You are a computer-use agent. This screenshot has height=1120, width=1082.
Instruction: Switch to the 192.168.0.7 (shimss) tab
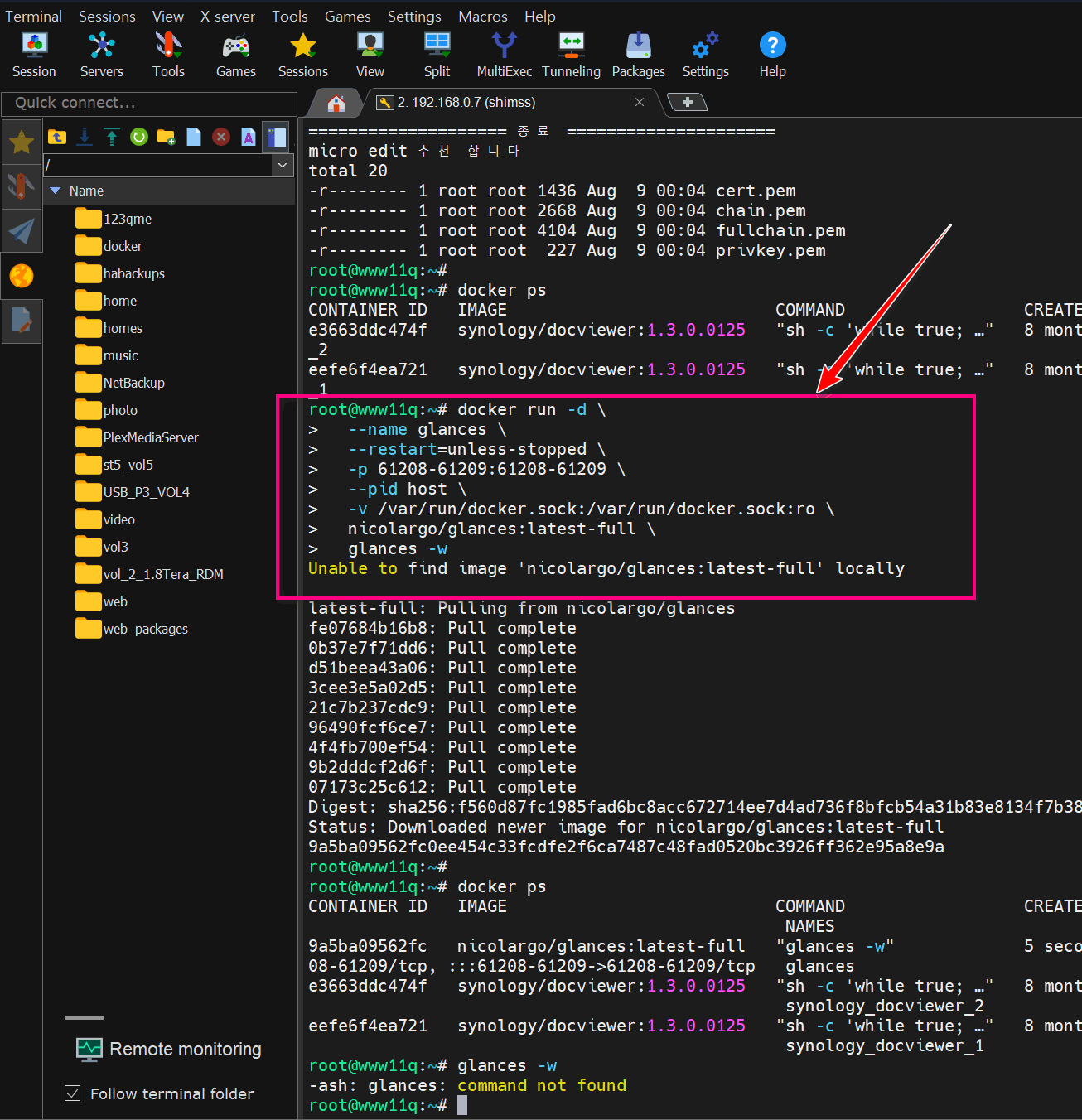point(466,102)
